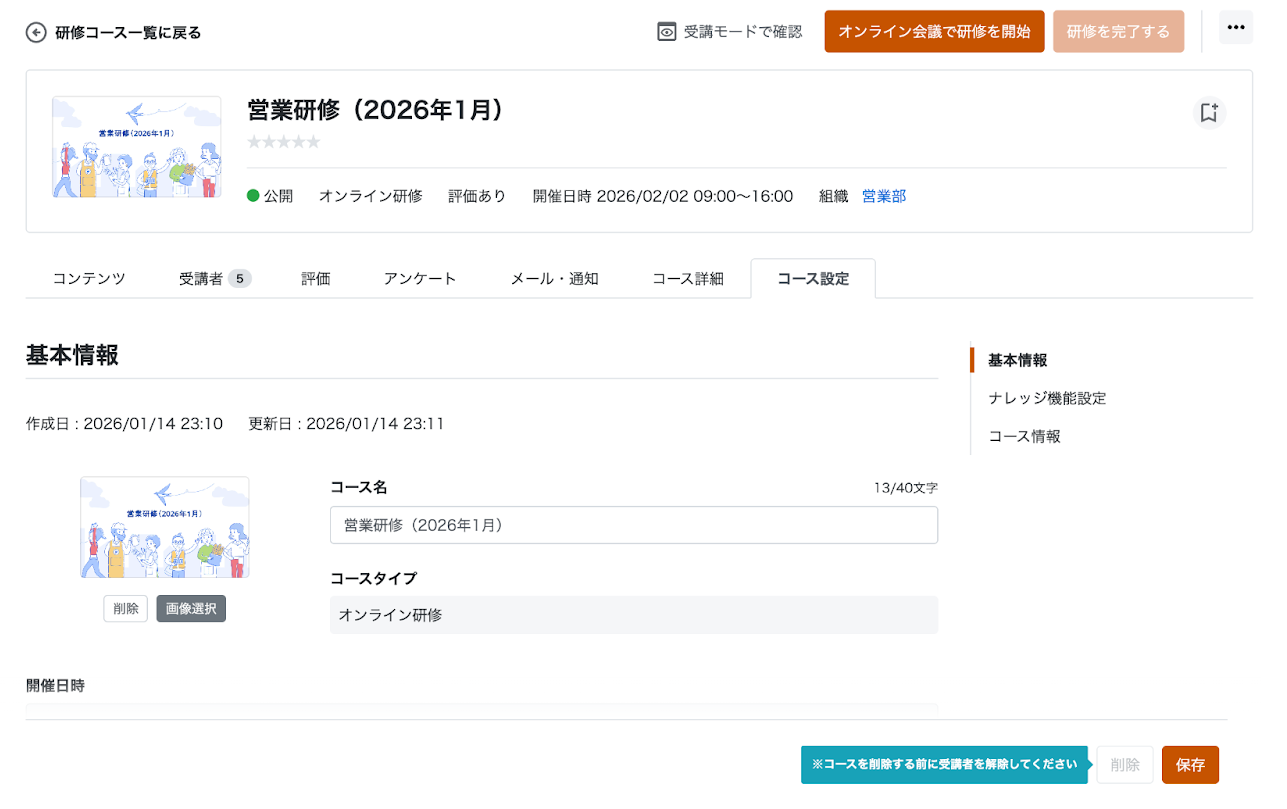Click the コースタイプ オンライン研修 field
The height and width of the screenshot is (809, 1287).
click(x=634, y=615)
